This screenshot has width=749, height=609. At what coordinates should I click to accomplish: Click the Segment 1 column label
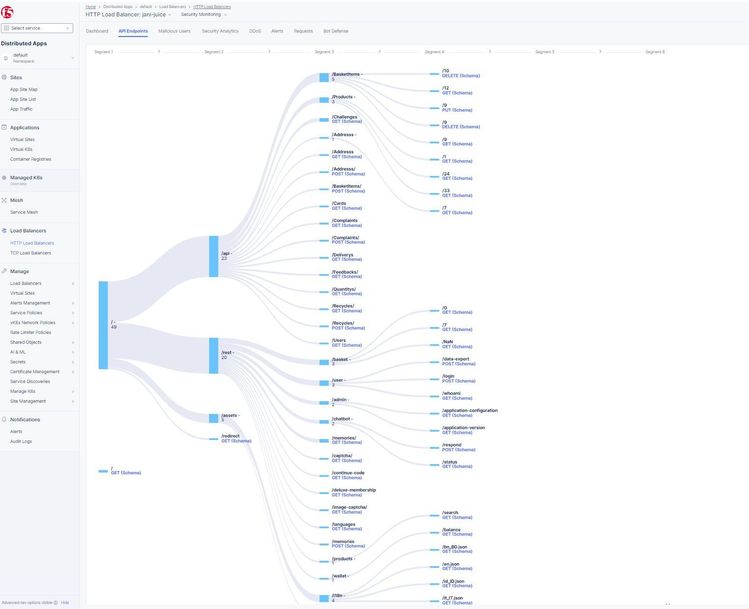pyautogui.click(x=104, y=52)
